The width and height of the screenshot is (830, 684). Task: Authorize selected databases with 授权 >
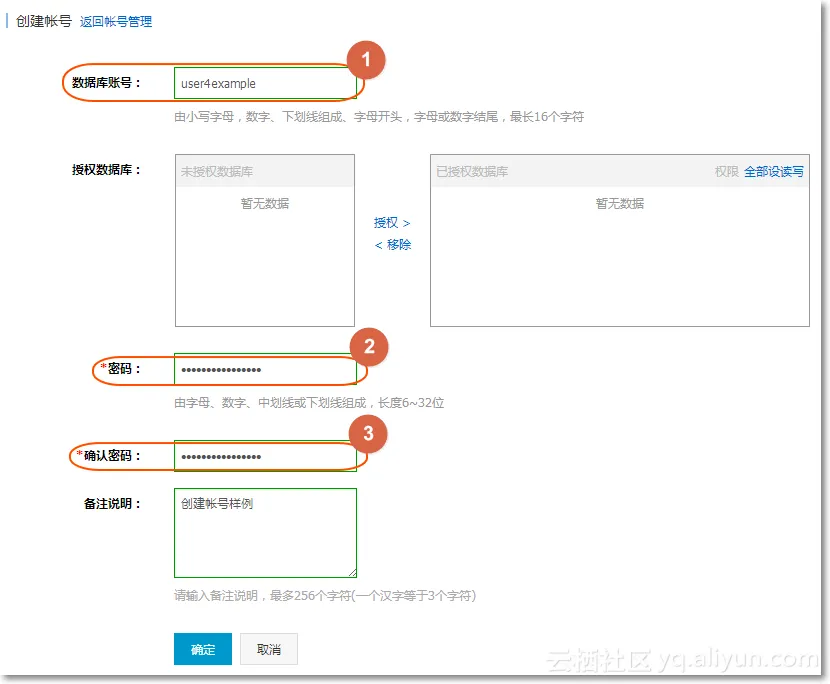[x=392, y=223]
